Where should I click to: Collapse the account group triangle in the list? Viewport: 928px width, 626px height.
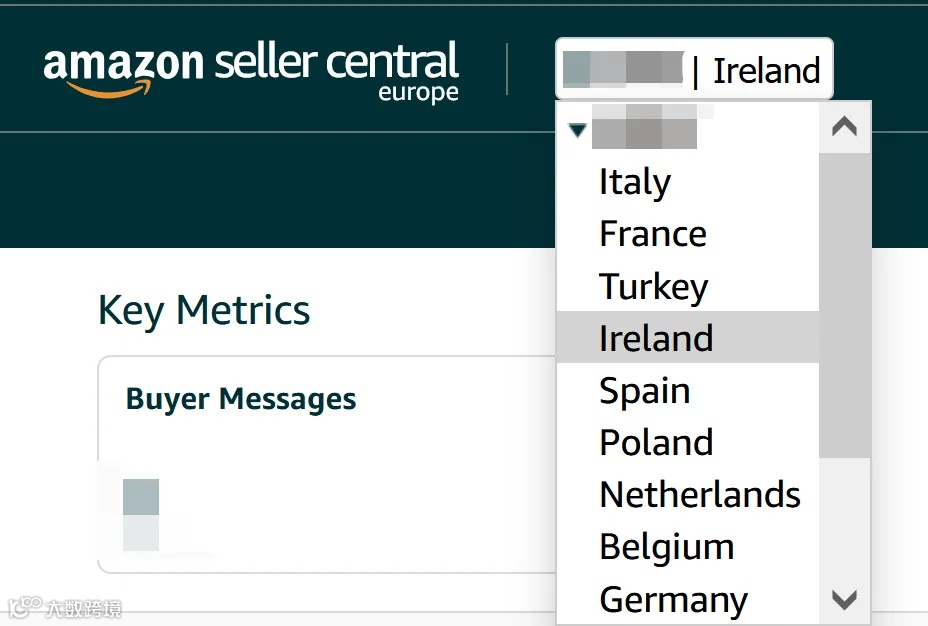[x=577, y=131]
